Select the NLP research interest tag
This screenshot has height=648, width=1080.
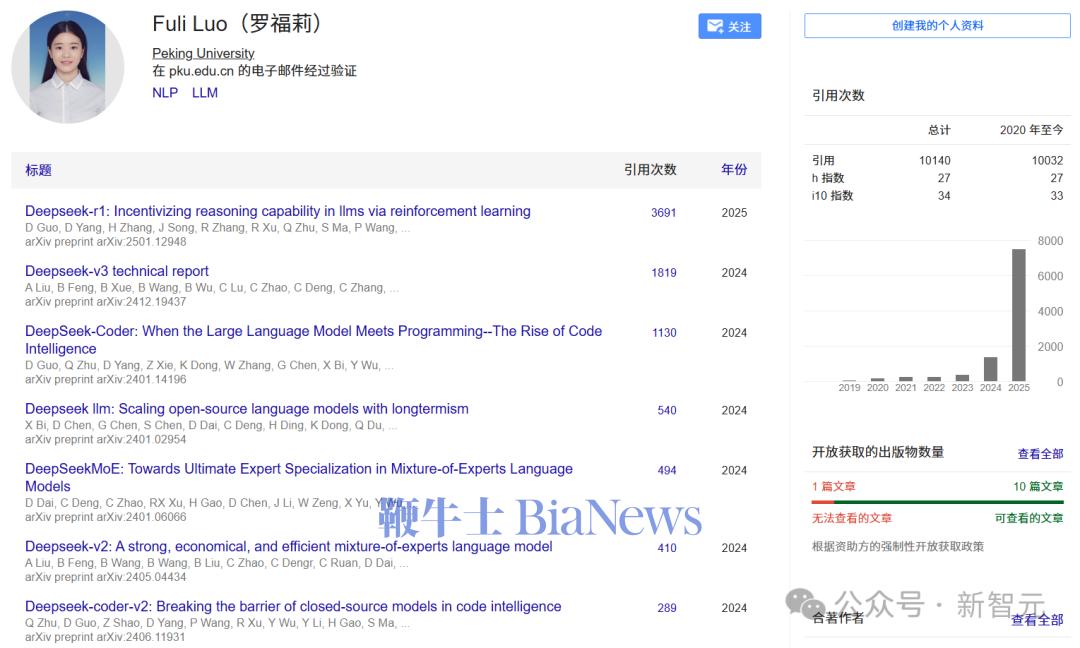coord(165,93)
